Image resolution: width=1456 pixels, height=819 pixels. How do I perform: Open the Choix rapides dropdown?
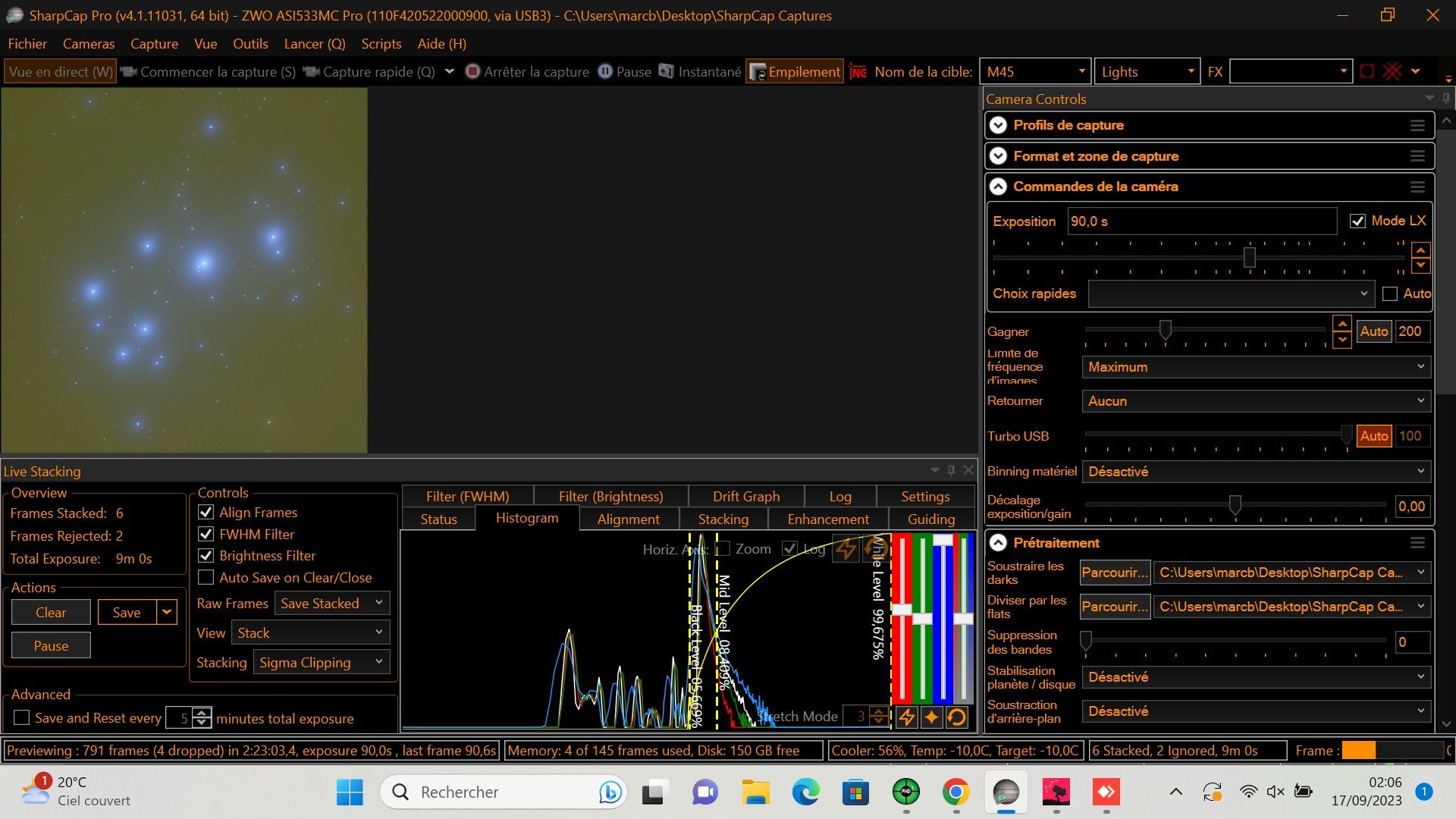pyautogui.click(x=1231, y=293)
